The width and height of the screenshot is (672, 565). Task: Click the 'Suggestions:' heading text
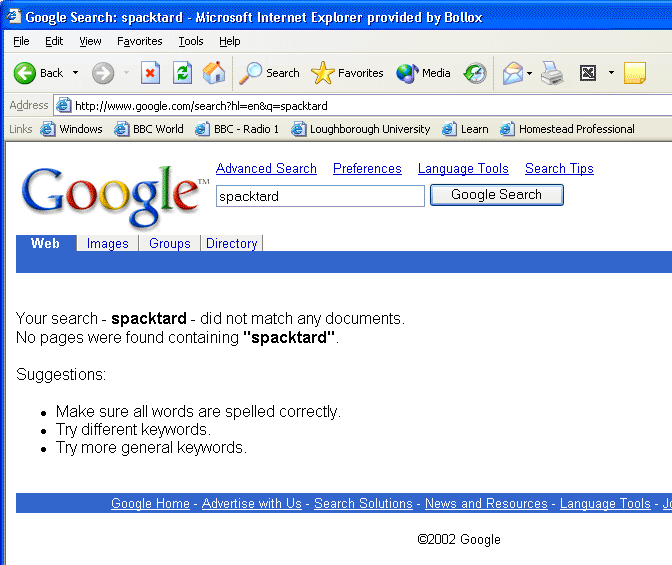(61, 375)
